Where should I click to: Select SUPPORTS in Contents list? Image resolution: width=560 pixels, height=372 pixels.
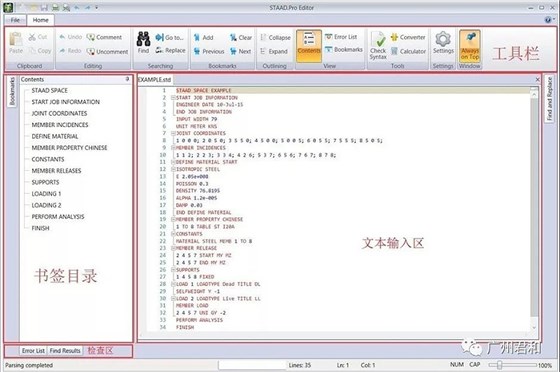[x=45, y=182]
